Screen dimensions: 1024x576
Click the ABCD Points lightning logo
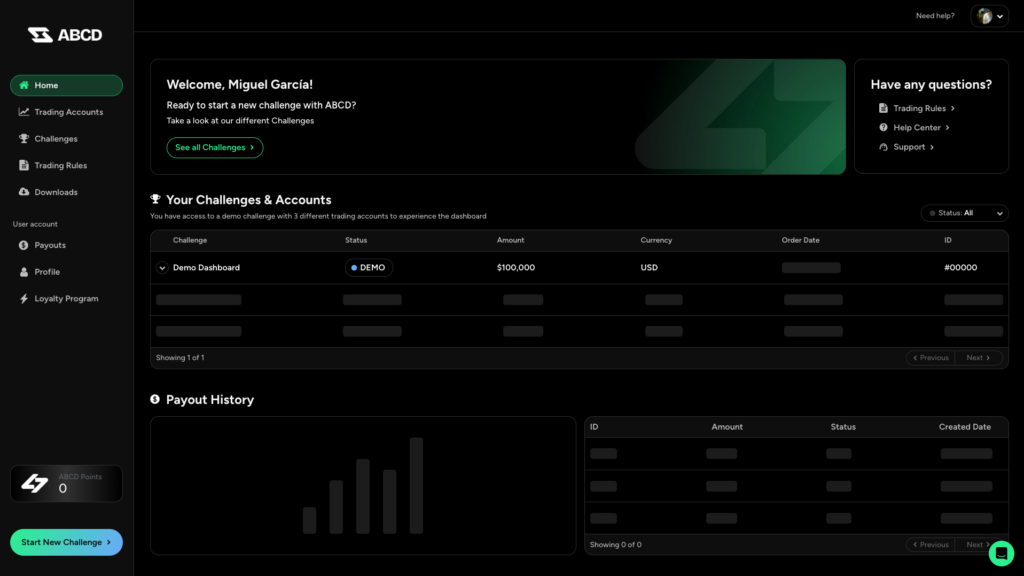(35, 484)
